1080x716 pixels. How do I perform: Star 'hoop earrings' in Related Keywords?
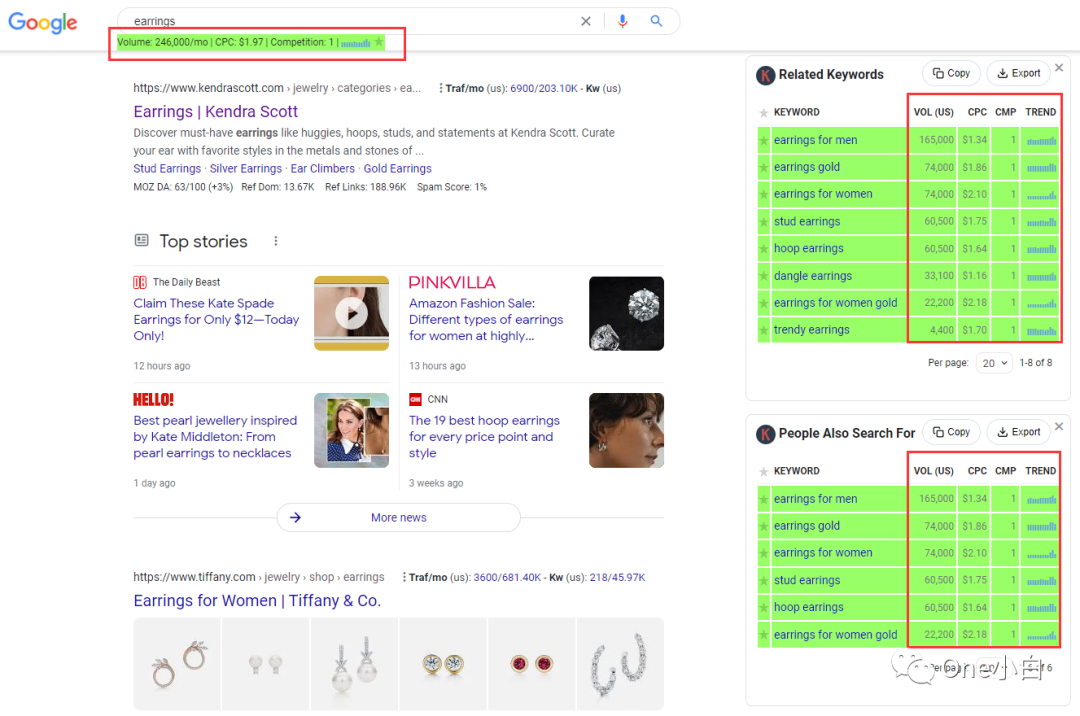tap(763, 249)
